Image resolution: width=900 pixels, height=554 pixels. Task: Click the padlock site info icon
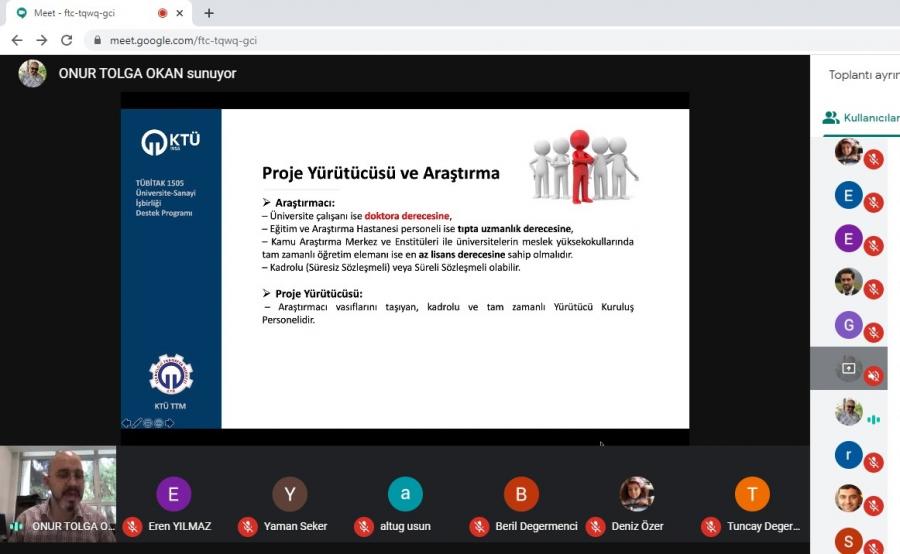97,40
